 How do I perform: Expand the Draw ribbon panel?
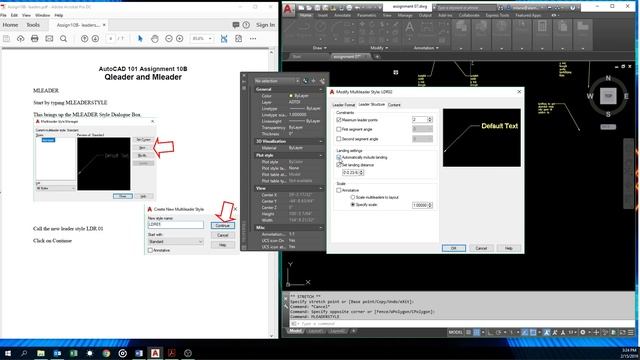pyautogui.click(x=319, y=48)
